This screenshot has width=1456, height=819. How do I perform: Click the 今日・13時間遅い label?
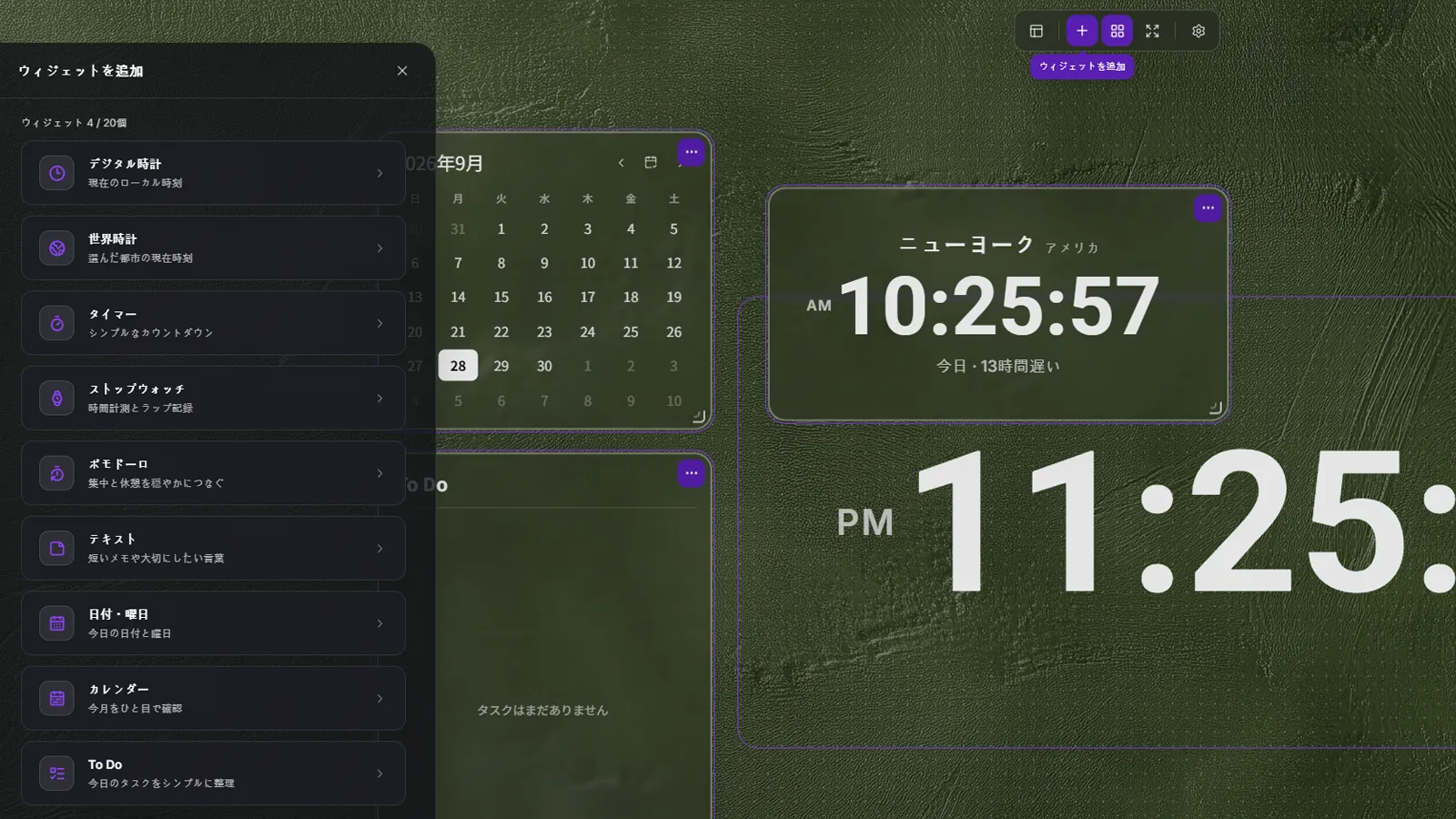tap(998, 366)
